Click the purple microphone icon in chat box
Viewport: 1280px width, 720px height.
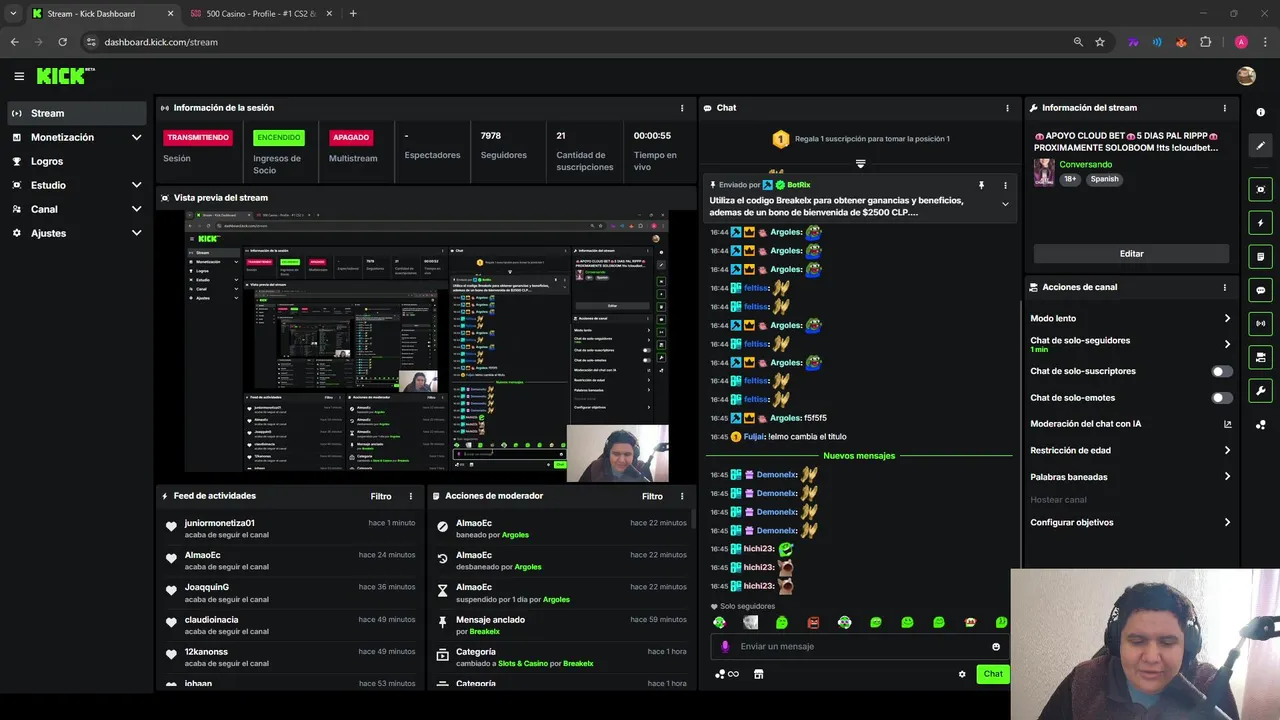click(x=726, y=646)
